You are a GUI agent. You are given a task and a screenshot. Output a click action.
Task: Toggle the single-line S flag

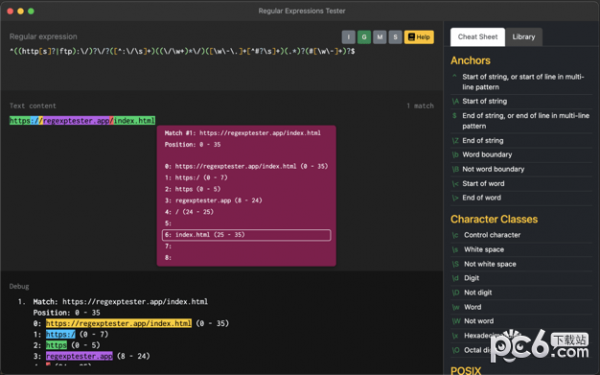[x=395, y=37]
